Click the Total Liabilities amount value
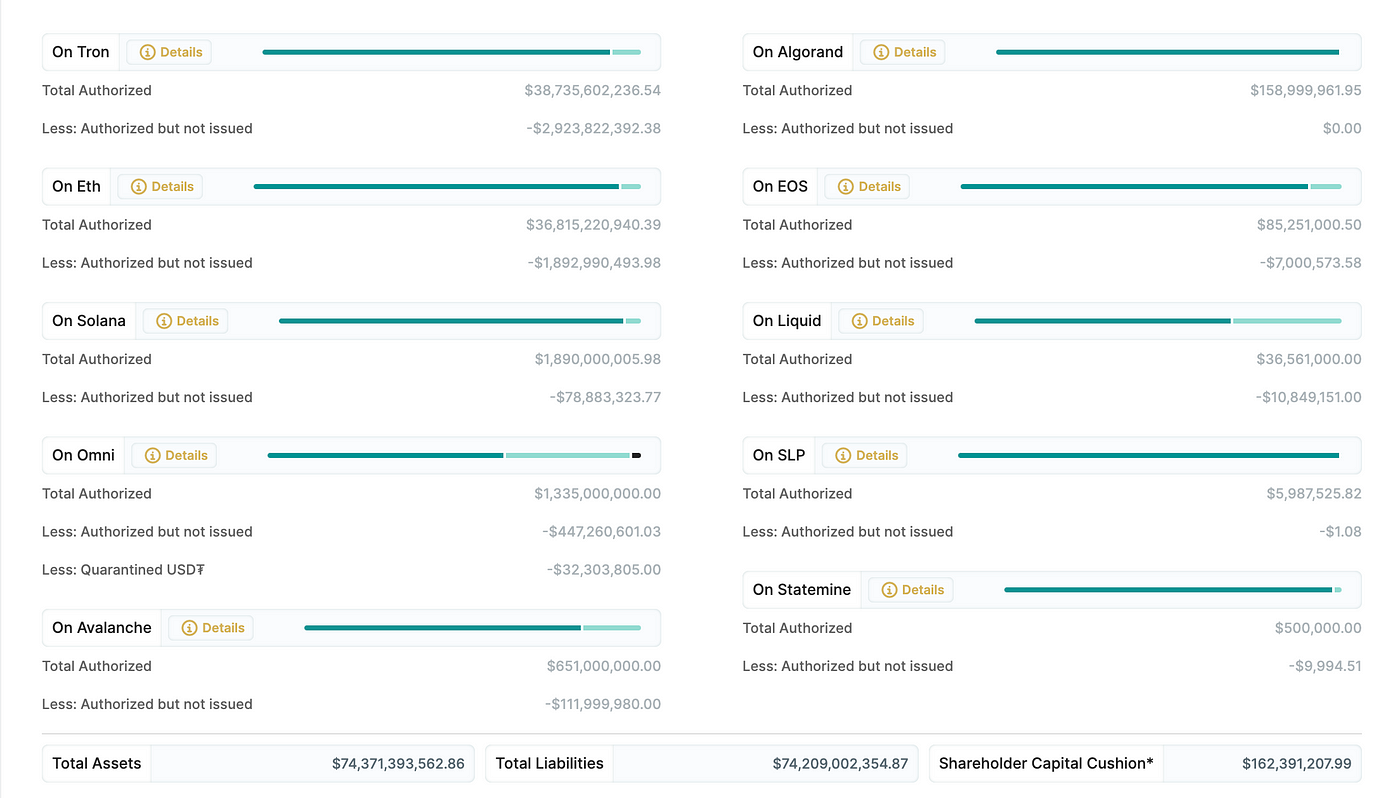The image size is (1400, 798). click(840, 764)
